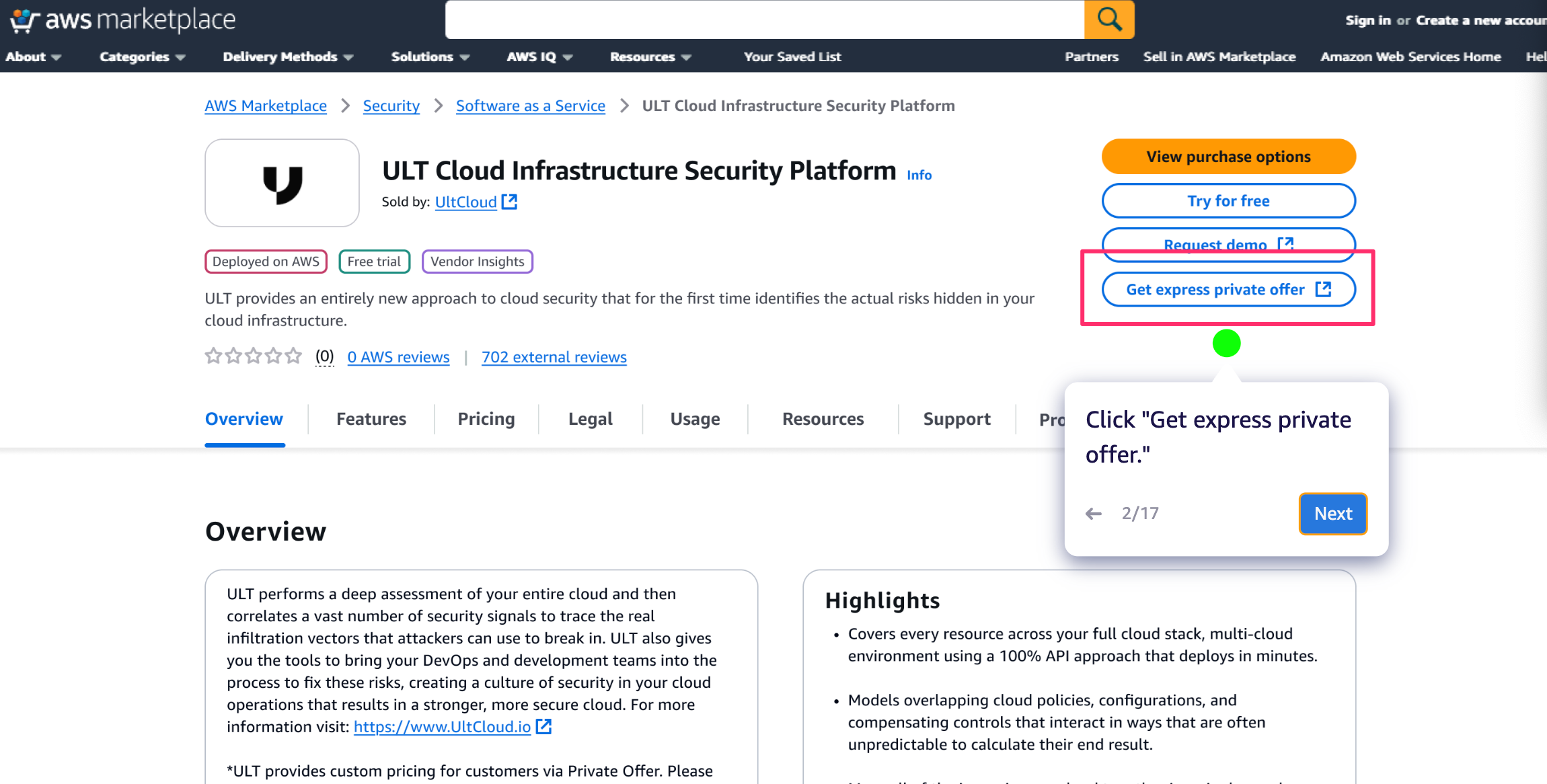
Task: Click the star rating icons
Action: tap(253, 356)
